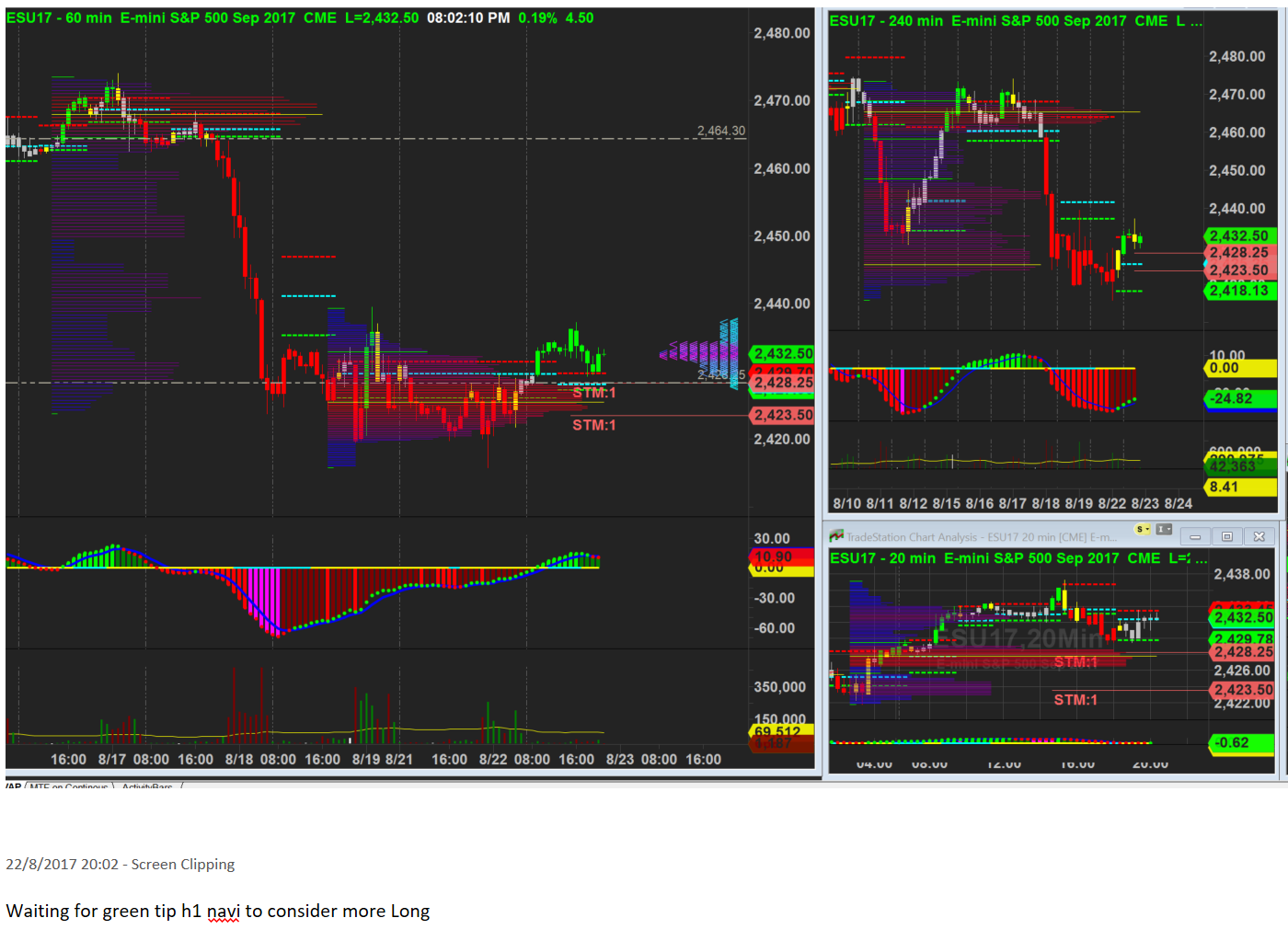
Task: Click the 08:02:10 PM clock in the 60 min header
Action: [x=468, y=18]
